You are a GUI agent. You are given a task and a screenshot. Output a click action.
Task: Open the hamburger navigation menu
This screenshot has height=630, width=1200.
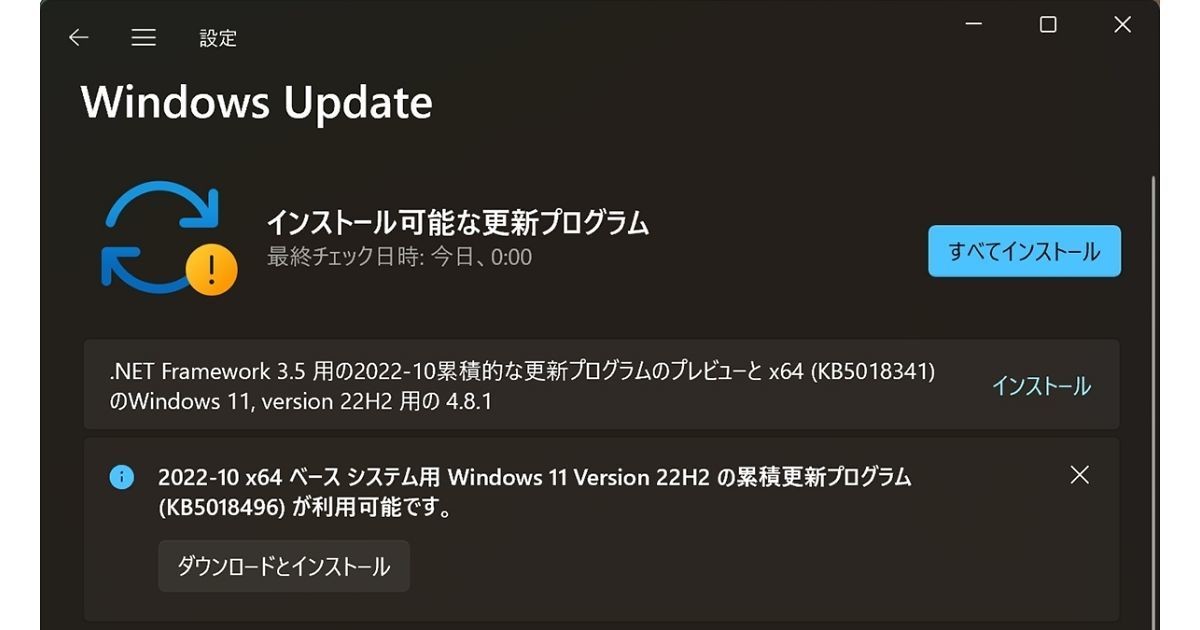(144, 38)
